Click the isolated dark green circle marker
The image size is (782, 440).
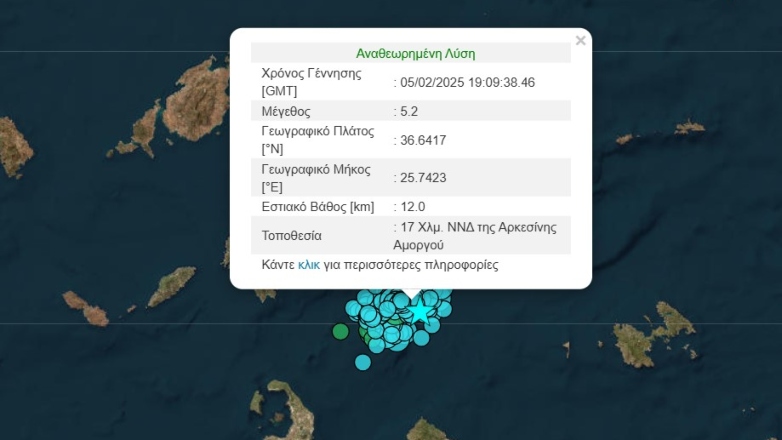tap(341, 331)
